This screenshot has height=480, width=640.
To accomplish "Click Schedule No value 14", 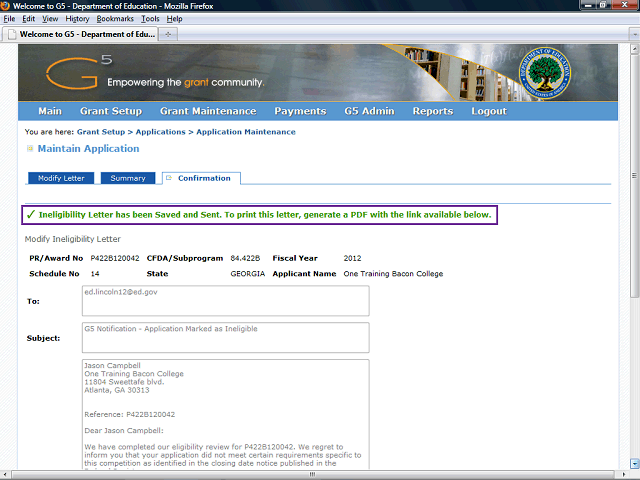I will point(95,274).
